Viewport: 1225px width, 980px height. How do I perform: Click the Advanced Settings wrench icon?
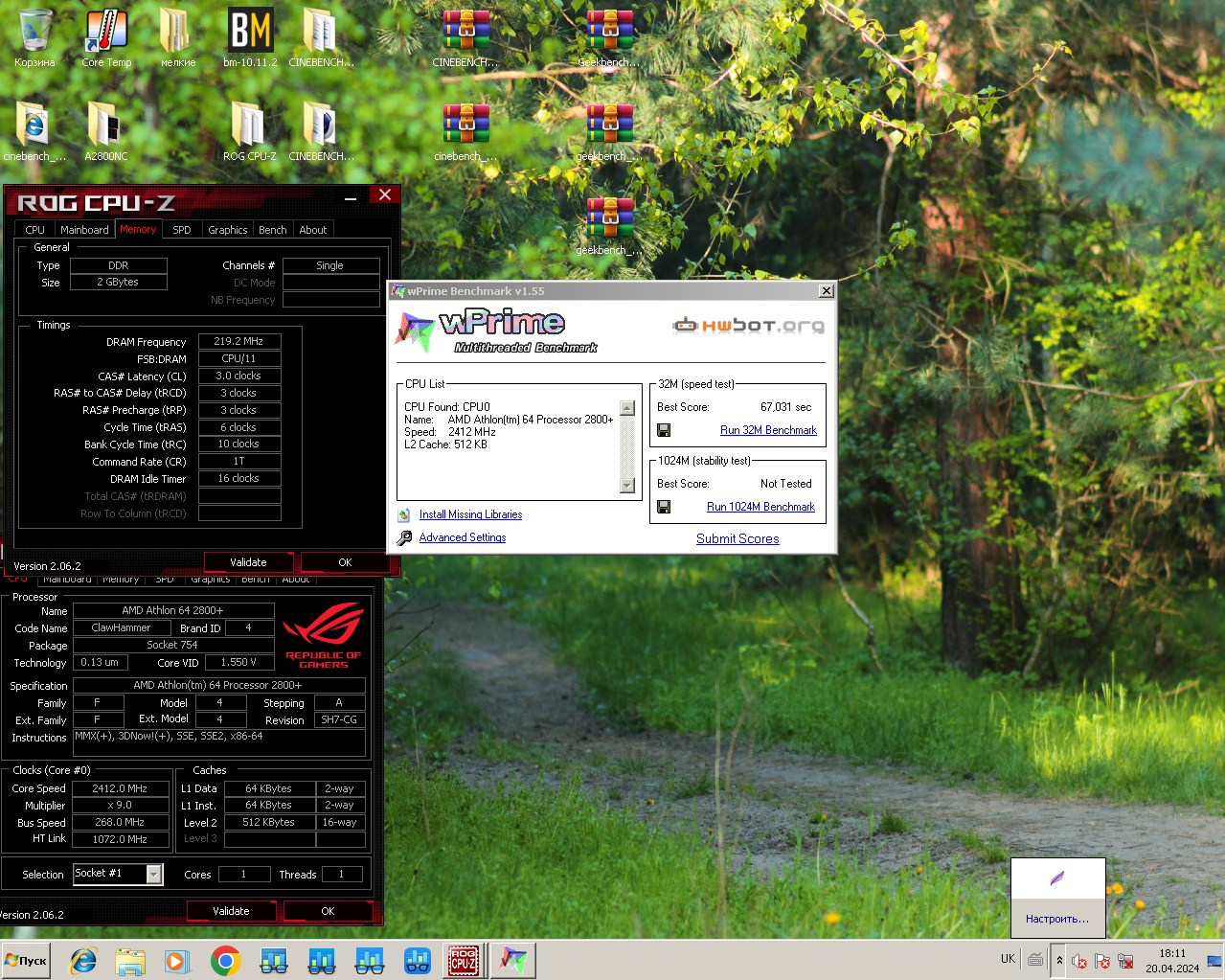click(x=404, y=537)
